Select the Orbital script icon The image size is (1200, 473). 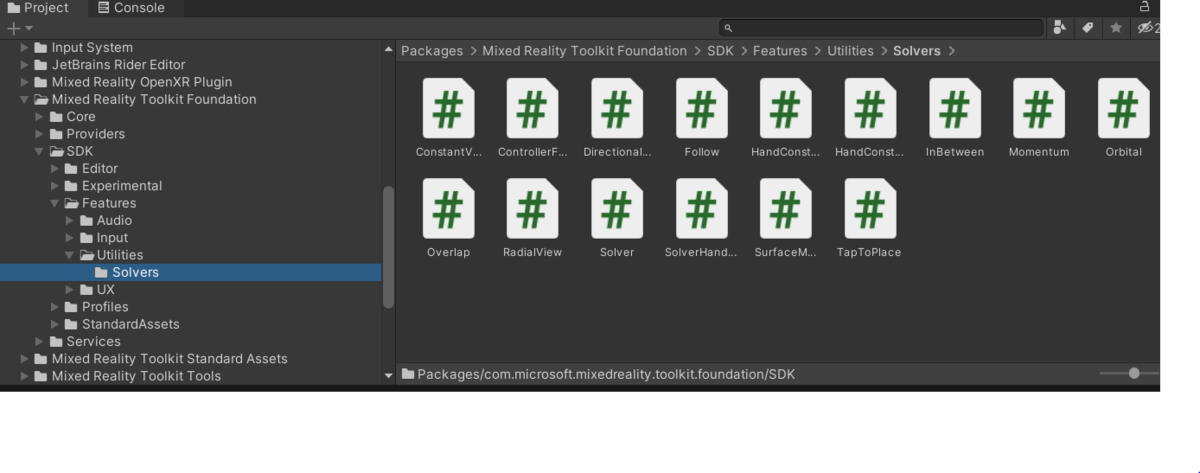click(1124, 108)
